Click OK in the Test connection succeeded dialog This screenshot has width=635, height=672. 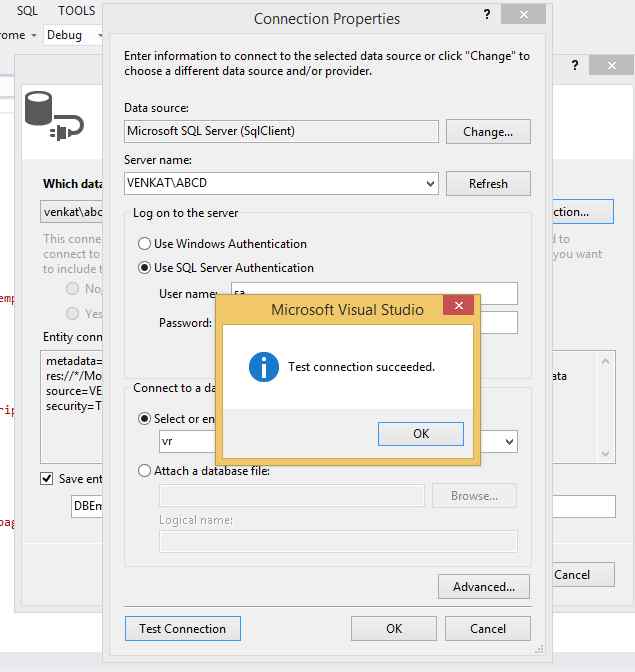[x=420, y=433]
